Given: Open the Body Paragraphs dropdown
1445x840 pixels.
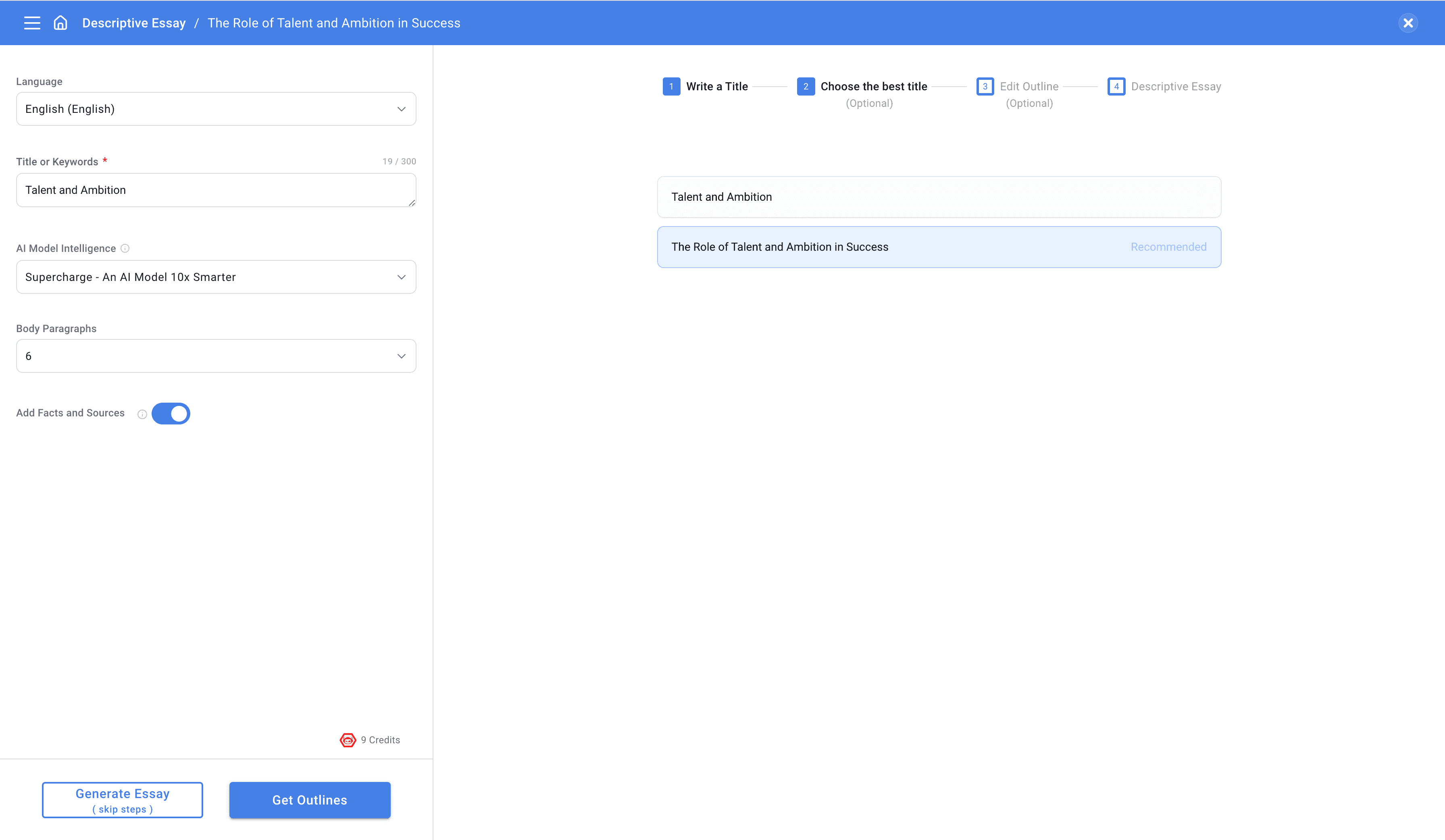Looking at the screenshot, I should (216, 356).
